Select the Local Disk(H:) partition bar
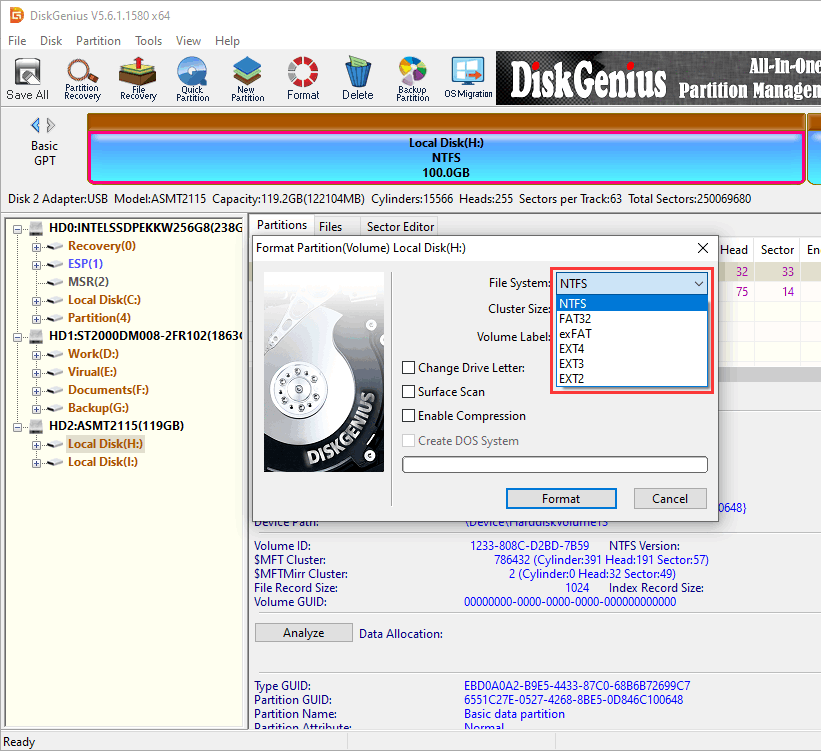Image resolution: width=821 pixels, height=751 pixels. tap(446, 158)
